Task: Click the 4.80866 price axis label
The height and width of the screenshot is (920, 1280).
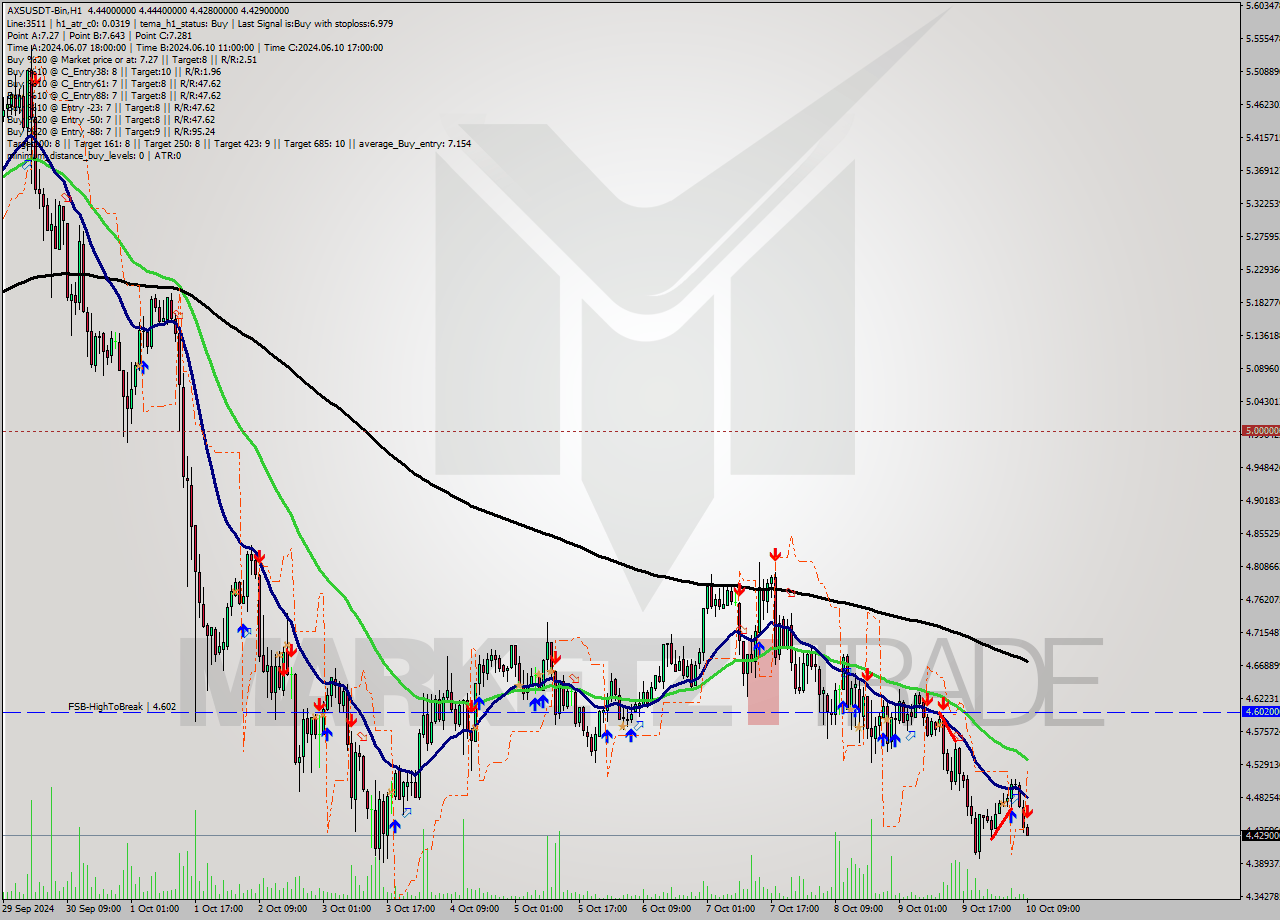Action: [x=1262, y=566]
